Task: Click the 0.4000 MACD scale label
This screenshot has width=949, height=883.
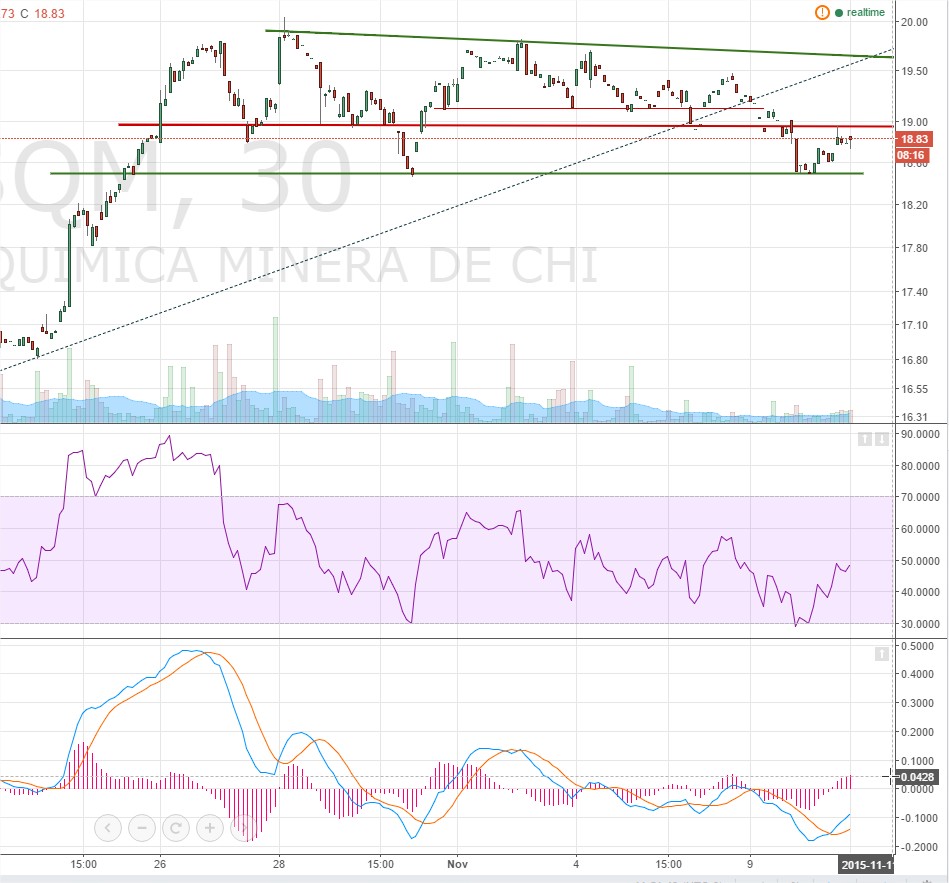Action: [918, 674]
